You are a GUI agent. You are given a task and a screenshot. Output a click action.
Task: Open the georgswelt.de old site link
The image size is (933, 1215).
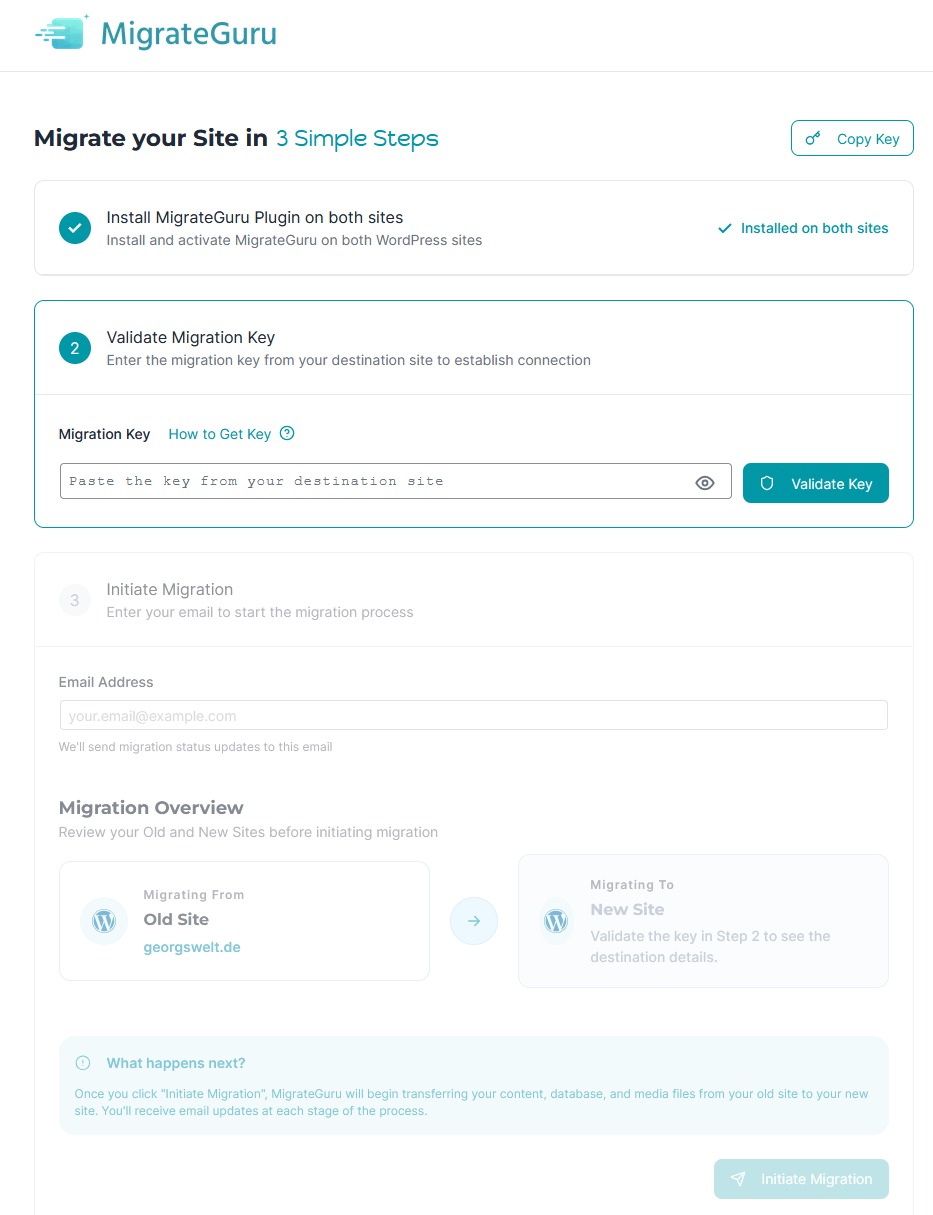(192, 947)
